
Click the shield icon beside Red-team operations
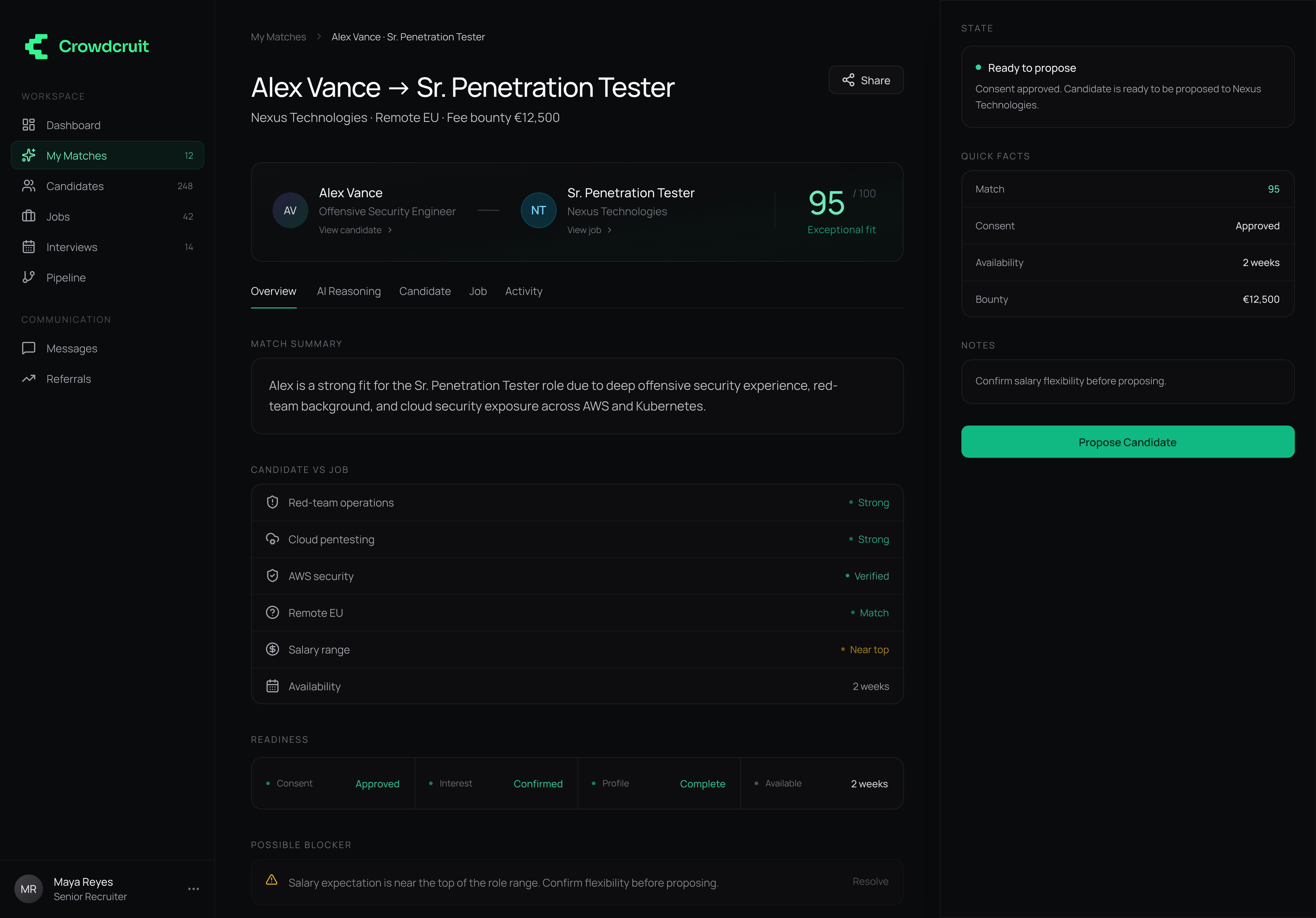(272, 502)
